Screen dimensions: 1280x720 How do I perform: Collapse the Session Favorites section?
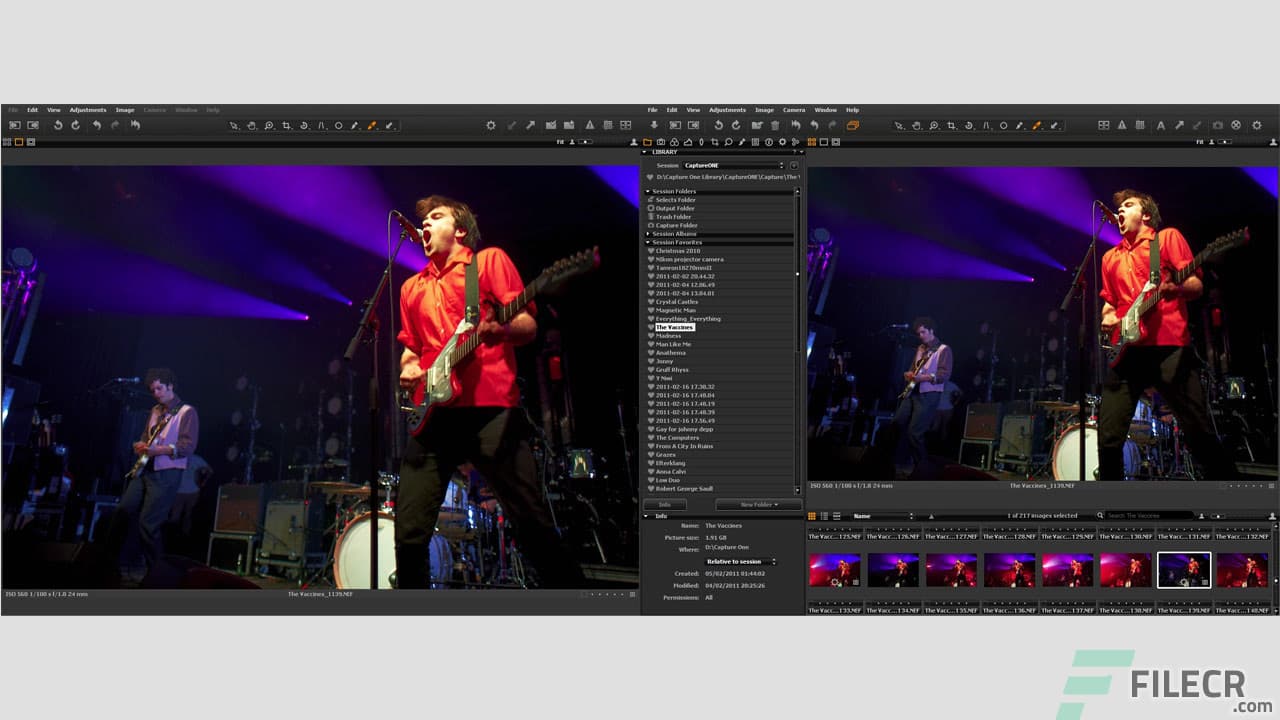pos(648,242)
